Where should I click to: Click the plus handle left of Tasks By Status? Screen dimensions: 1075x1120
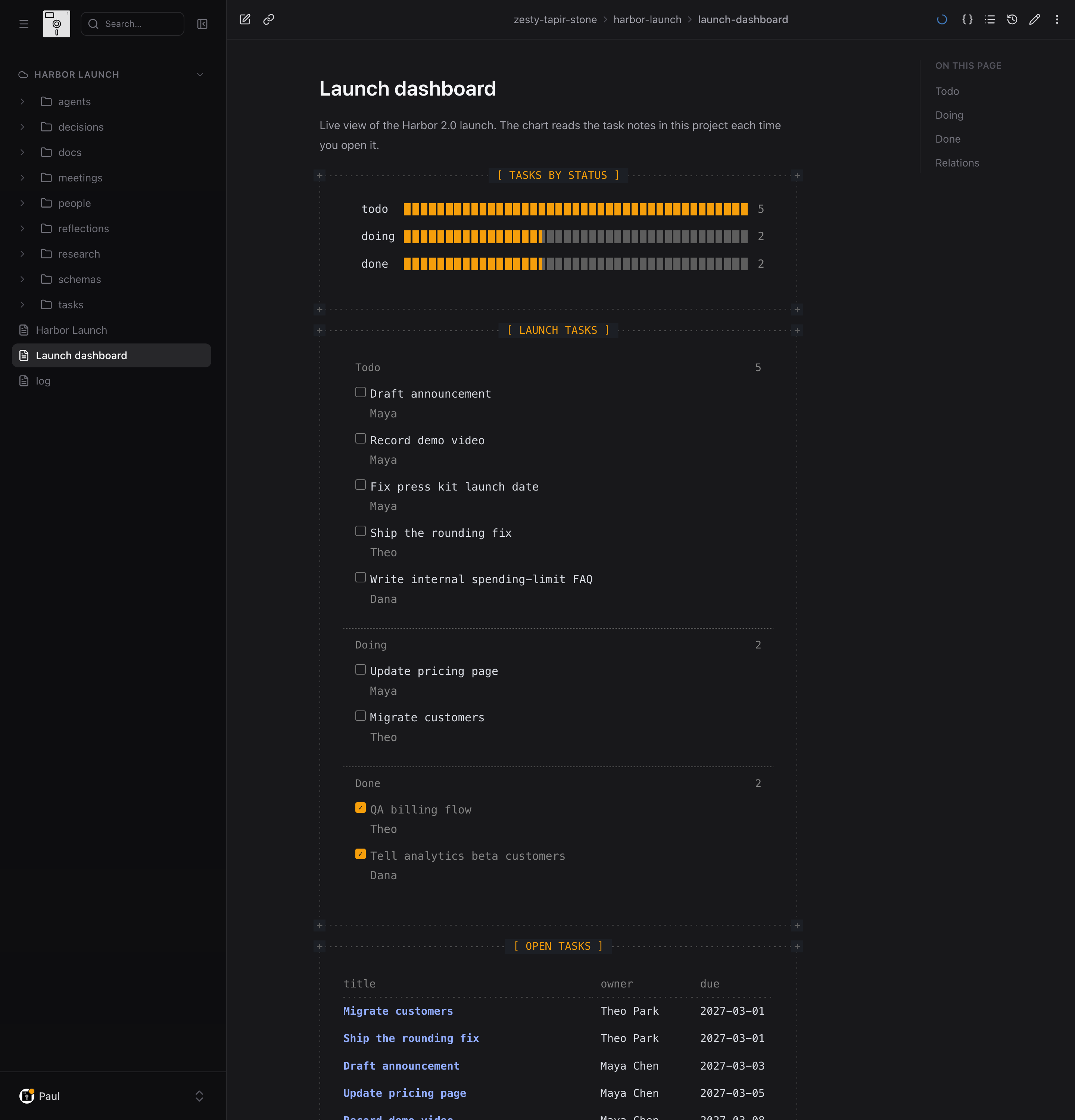320,175
